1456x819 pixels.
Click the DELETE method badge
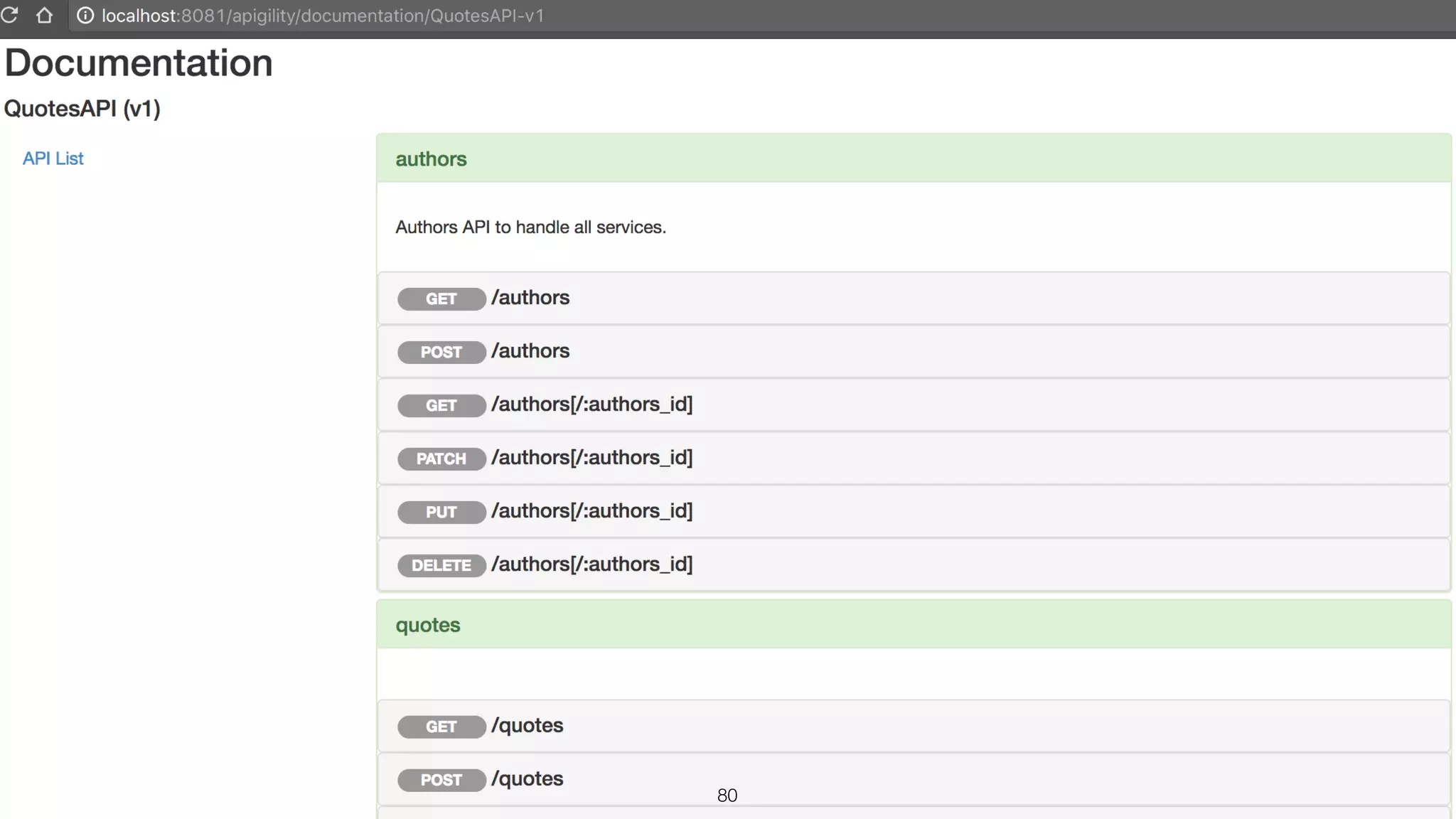click(x=441, y=565)
